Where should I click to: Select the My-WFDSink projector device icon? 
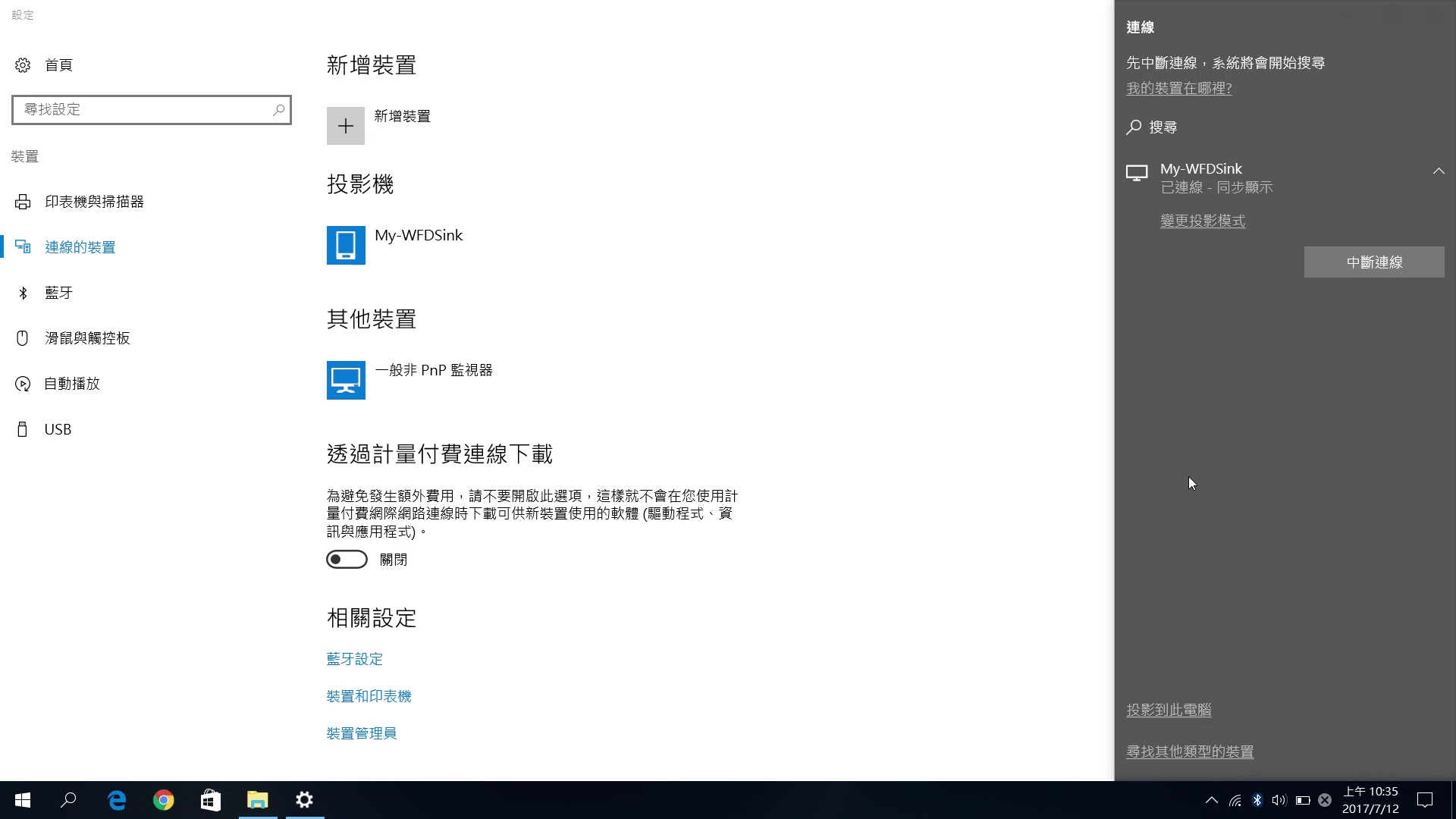point(346,245)
